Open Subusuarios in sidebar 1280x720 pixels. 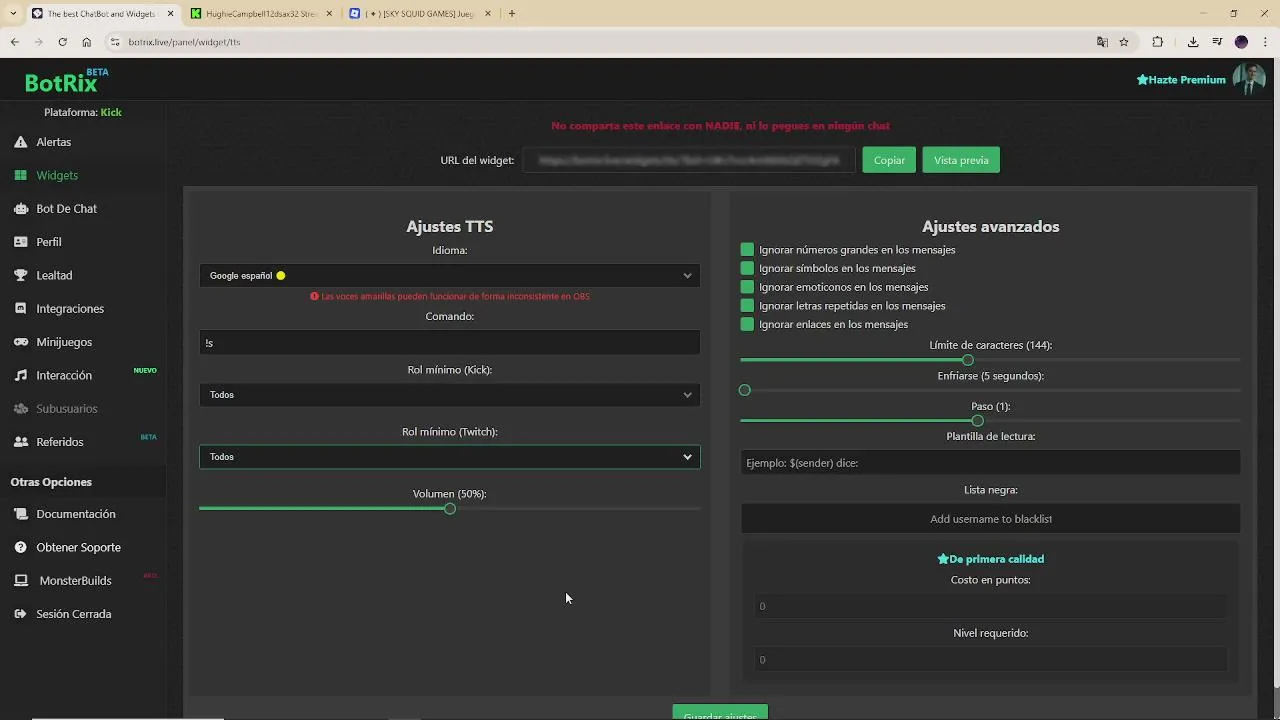point(66,409)
